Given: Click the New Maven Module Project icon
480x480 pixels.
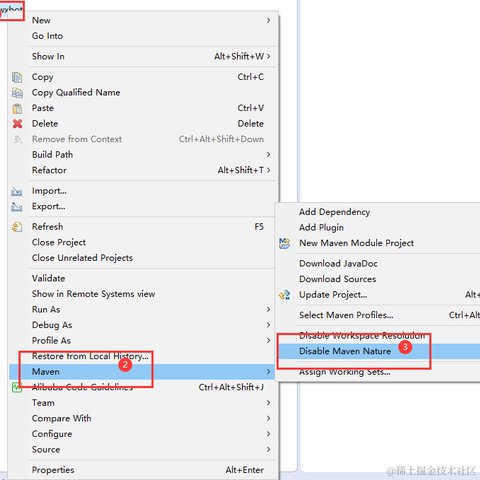Looking at the screenshot, I should (x=284, y=243).
